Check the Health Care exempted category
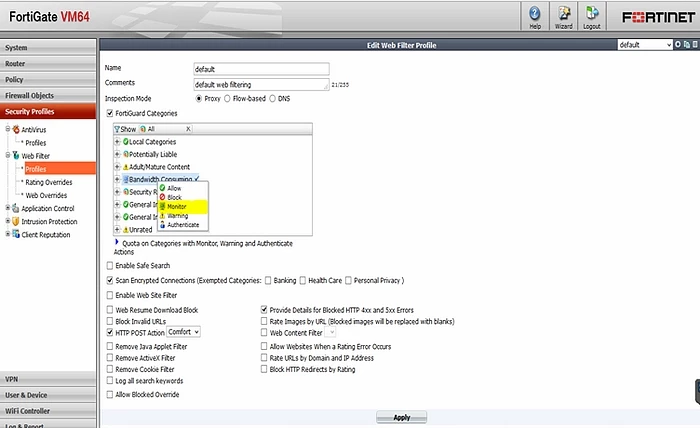This screenshot has width=700, height=428. click(303, 280)
